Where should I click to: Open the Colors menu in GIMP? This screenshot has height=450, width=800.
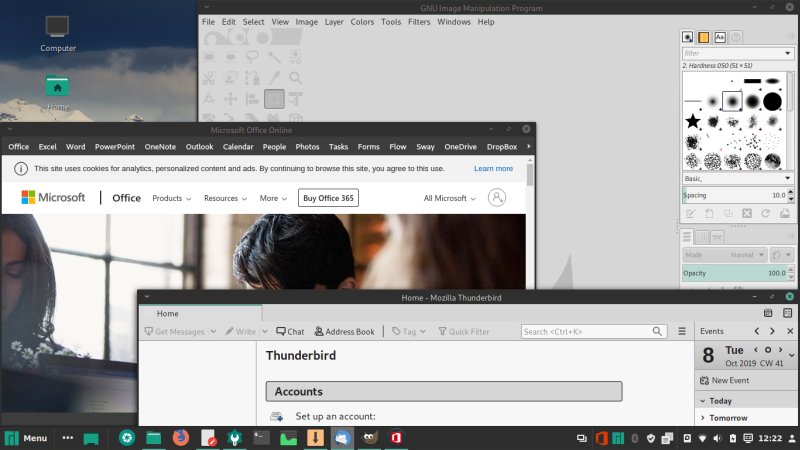(x=362, y=22)
